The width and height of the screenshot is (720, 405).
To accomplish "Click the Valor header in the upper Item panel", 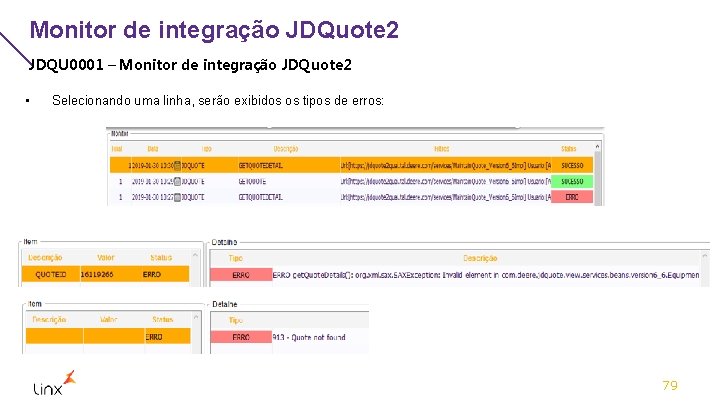I will 106,258.
